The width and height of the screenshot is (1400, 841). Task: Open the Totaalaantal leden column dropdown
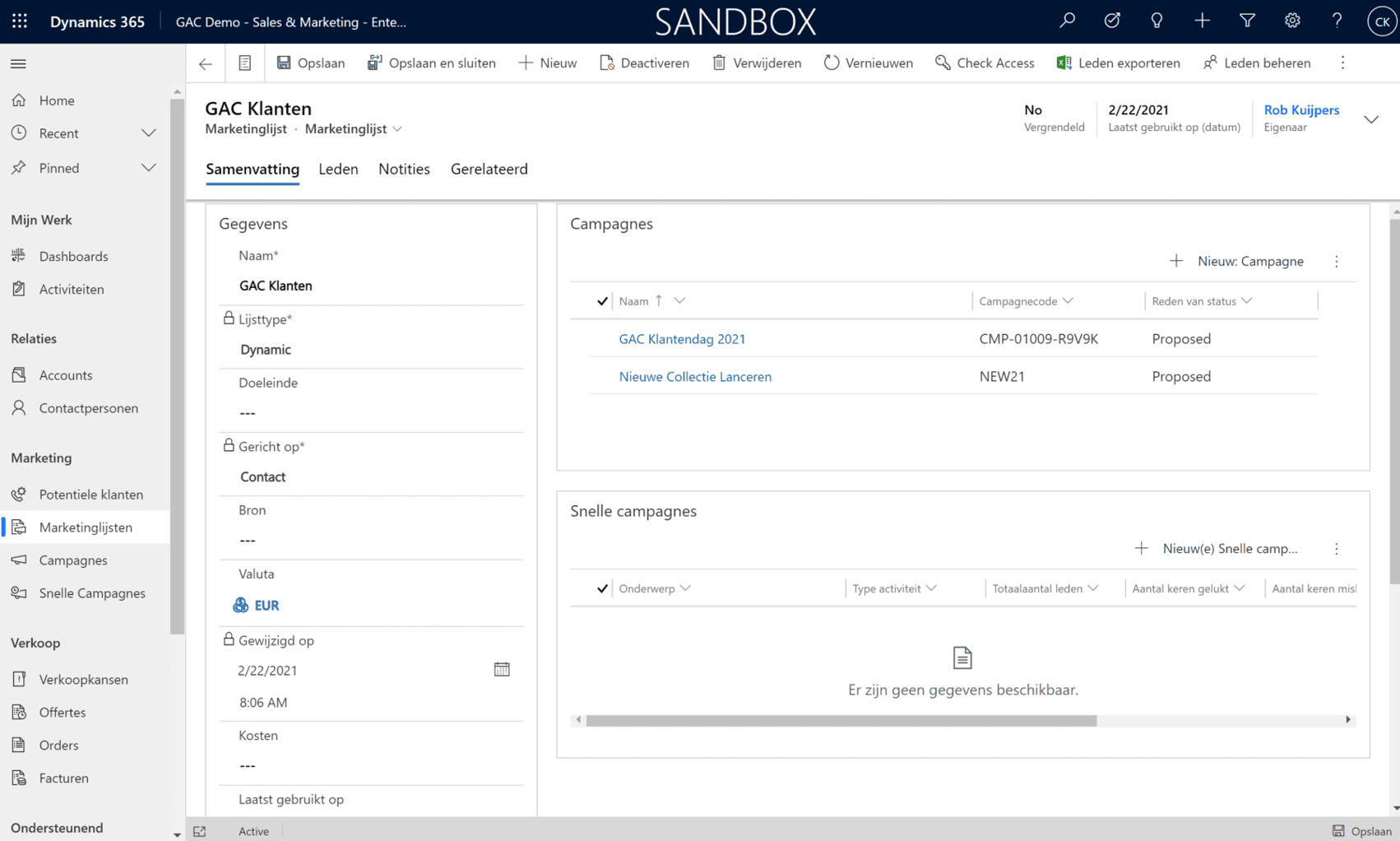pos(1093,588)
